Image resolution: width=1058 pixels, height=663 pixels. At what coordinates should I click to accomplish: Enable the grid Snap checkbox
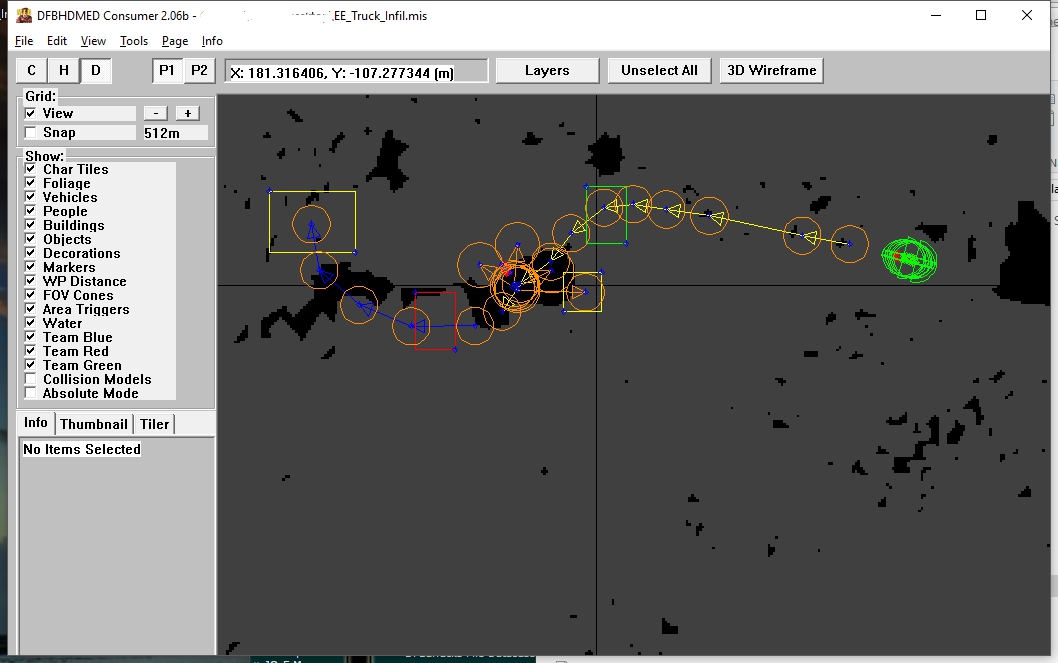click(30, 132)
